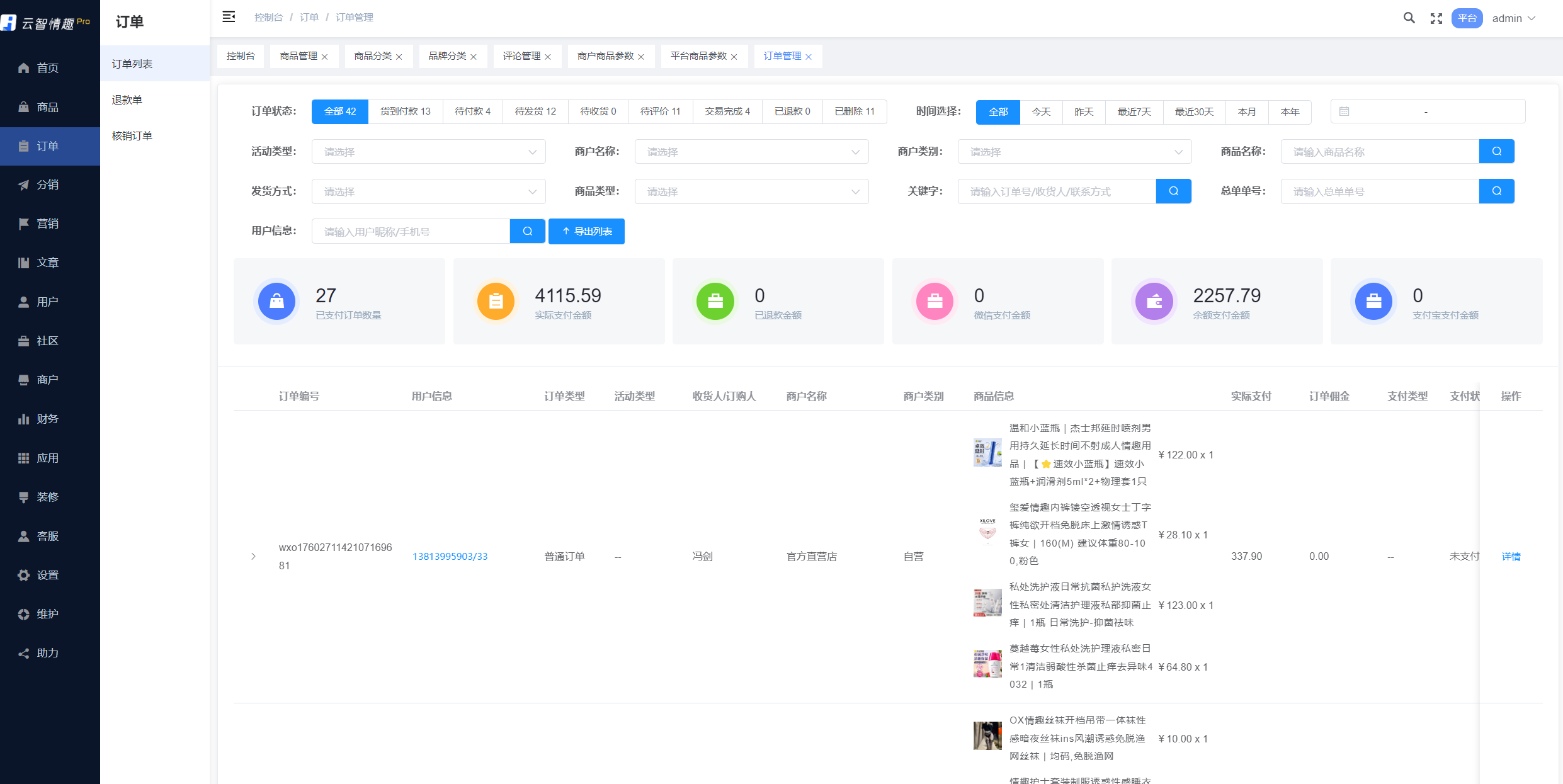Viewport: 1563px width, 784px height.
Task: Click the 导出列表 export button
Action: [x=586, y=231]
